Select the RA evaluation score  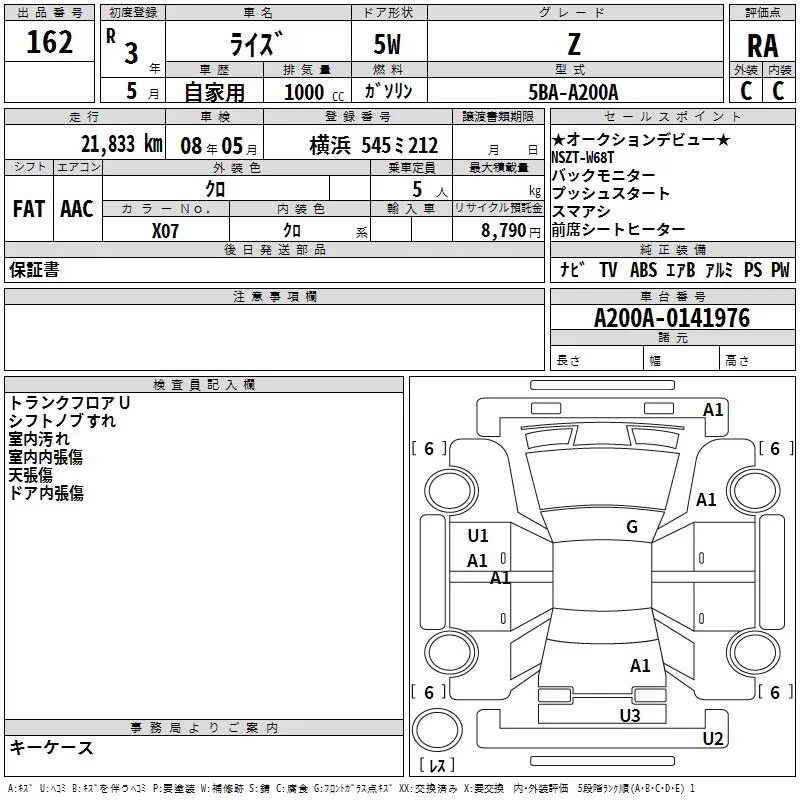762,46
